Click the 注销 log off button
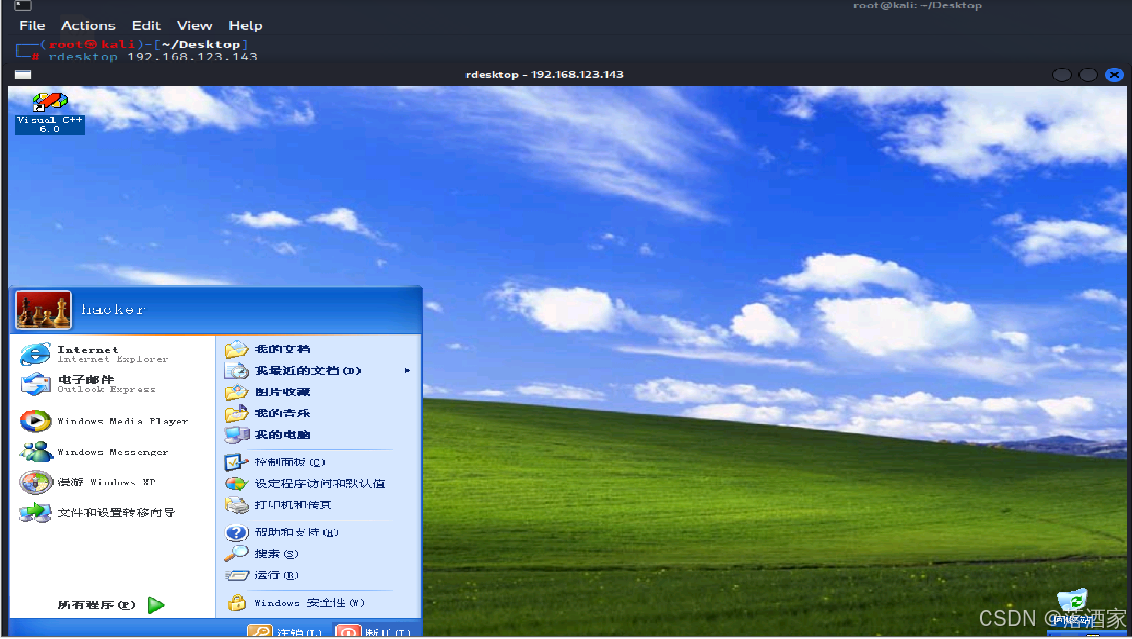 (x=286, y=632)
